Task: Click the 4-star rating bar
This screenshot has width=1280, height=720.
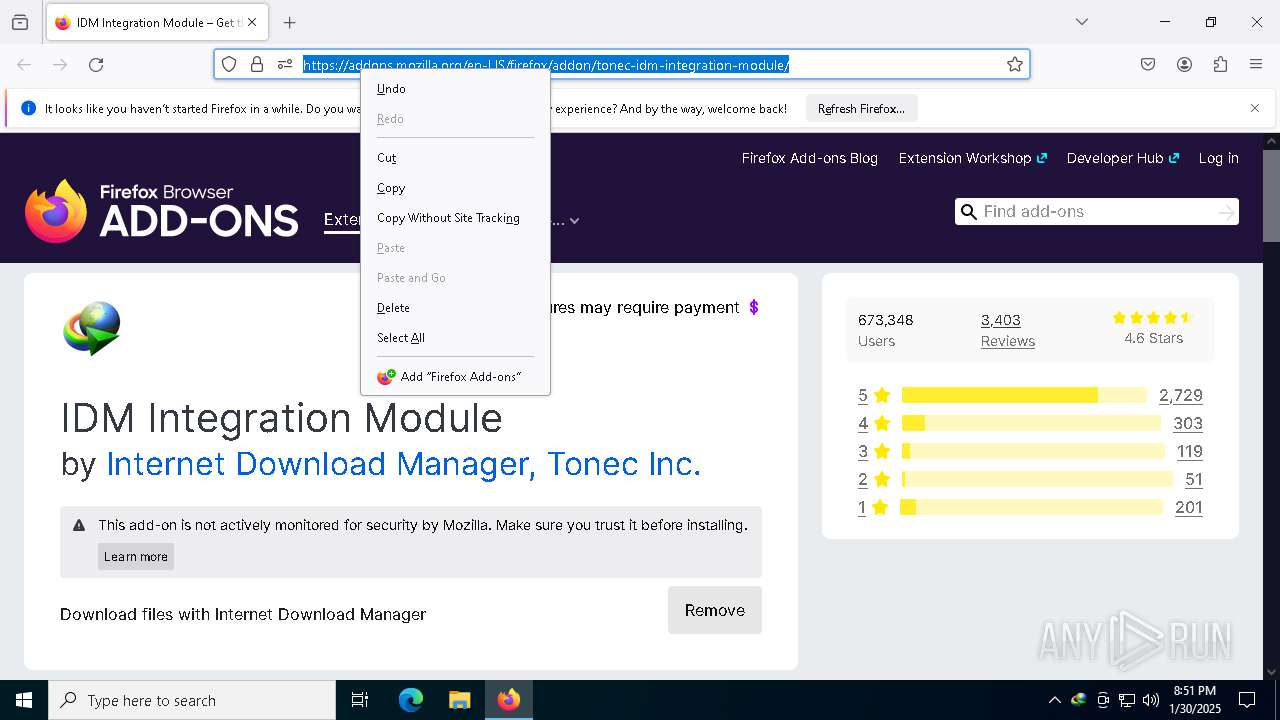Action: pos(1031,423)
